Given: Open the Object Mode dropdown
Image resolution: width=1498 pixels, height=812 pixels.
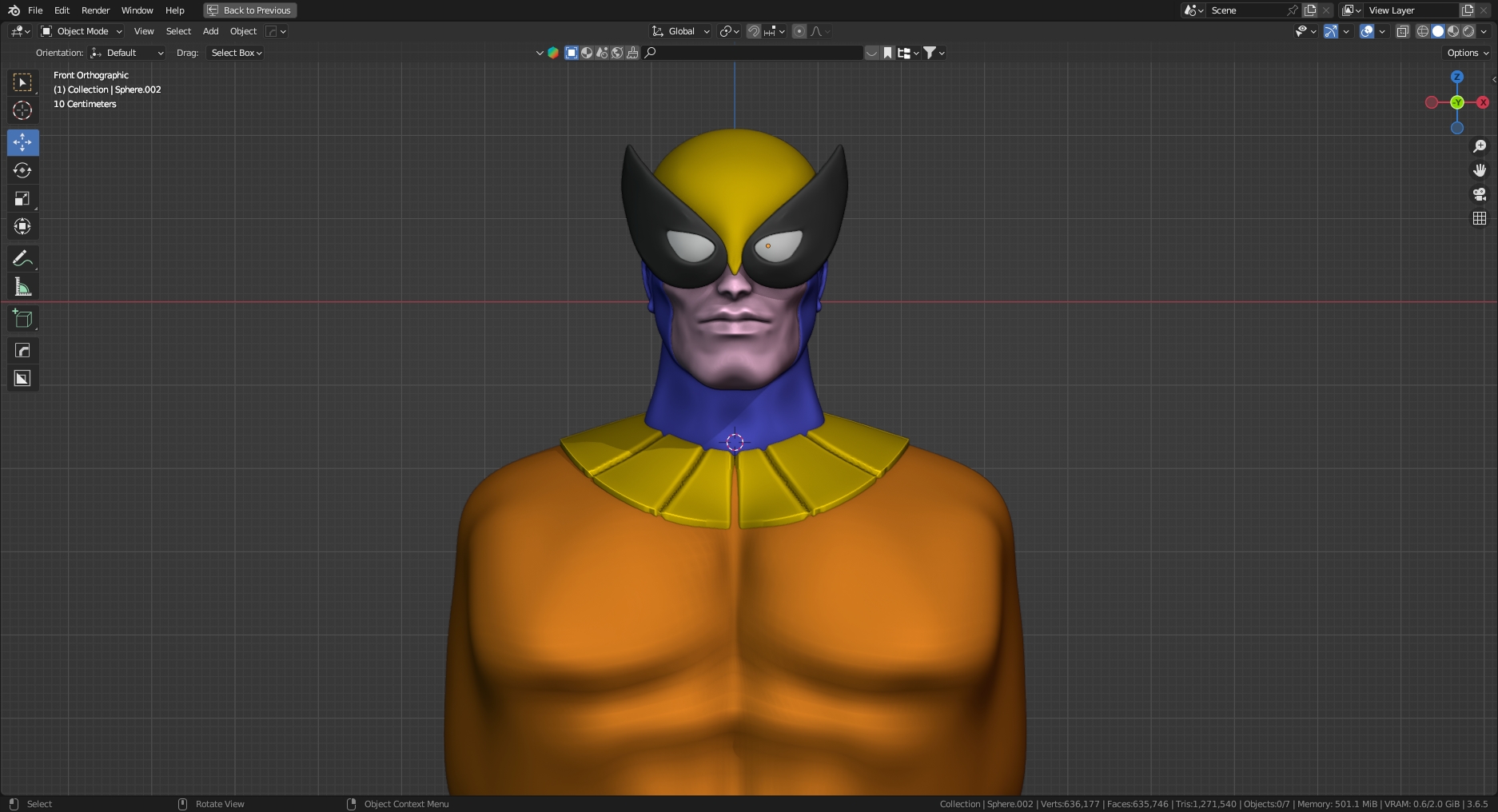Looking at the screenshot, I should pyautogui.click(x=82, y=31).
